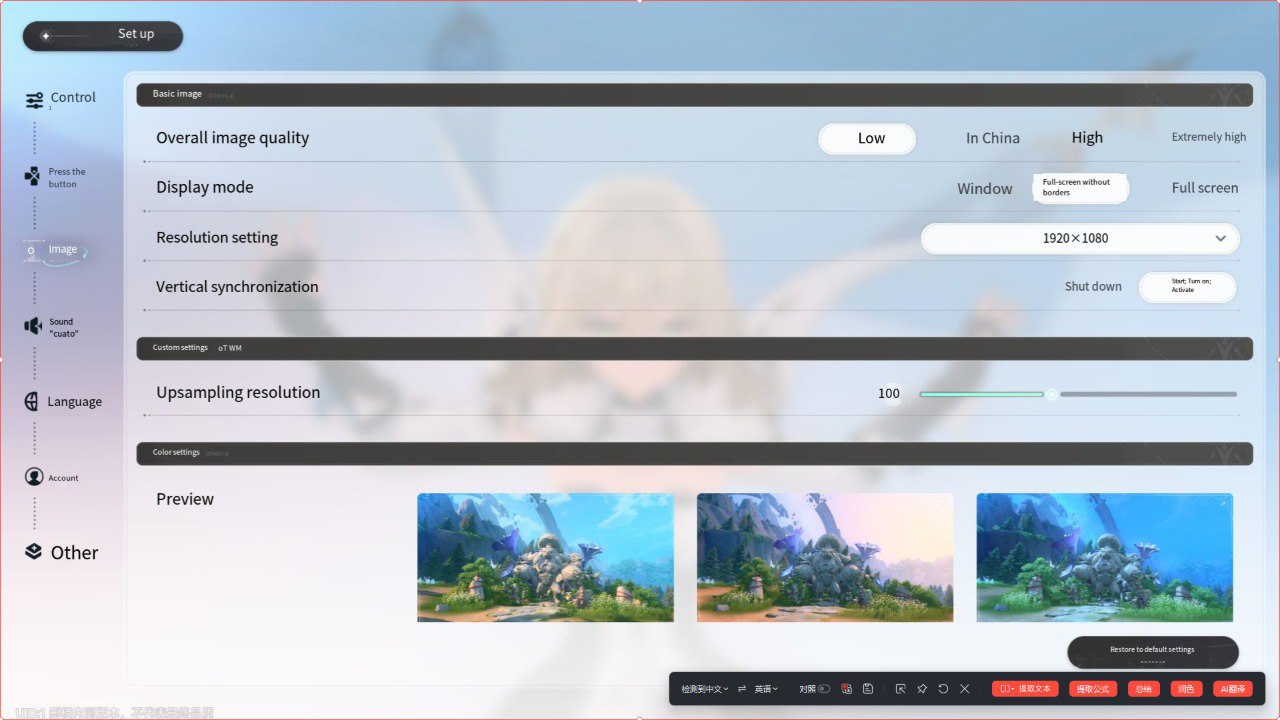
Task: Click the 'Vertical synchronization' label
Action: point(237,287)
